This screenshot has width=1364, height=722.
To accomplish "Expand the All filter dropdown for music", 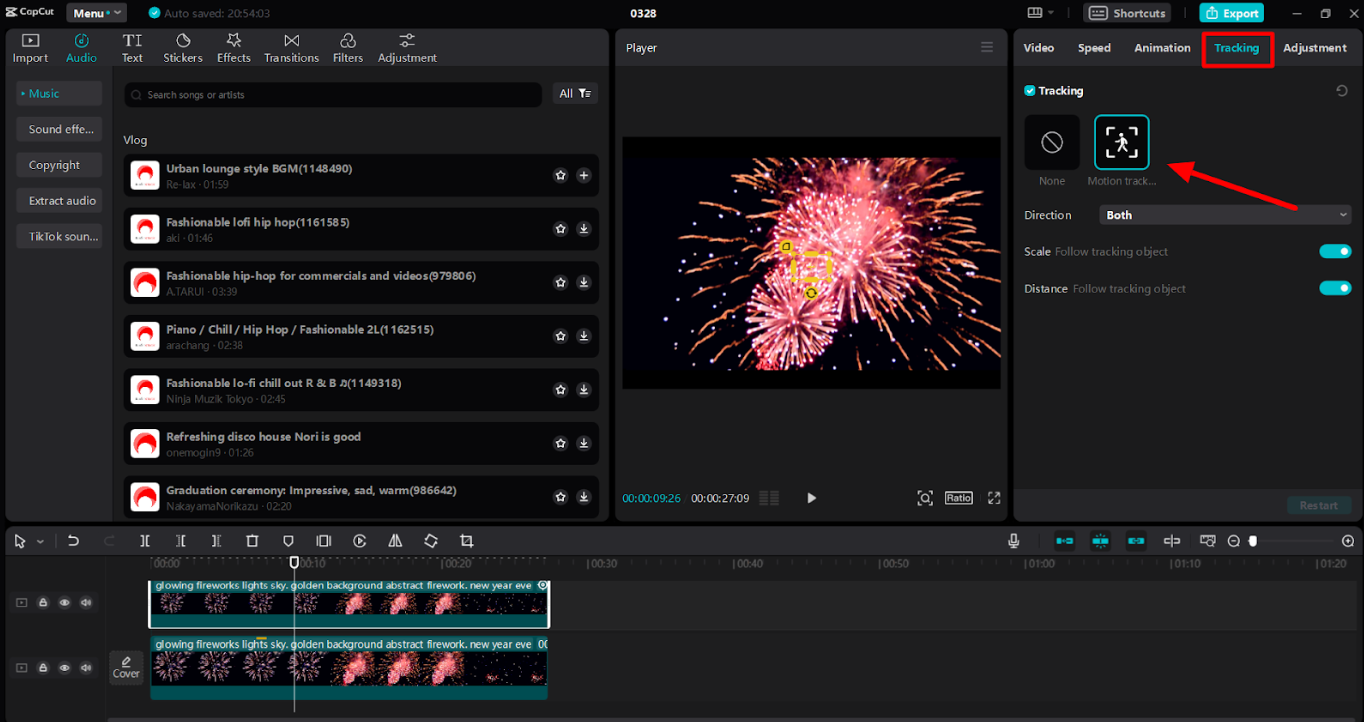I will click(575, 94).
